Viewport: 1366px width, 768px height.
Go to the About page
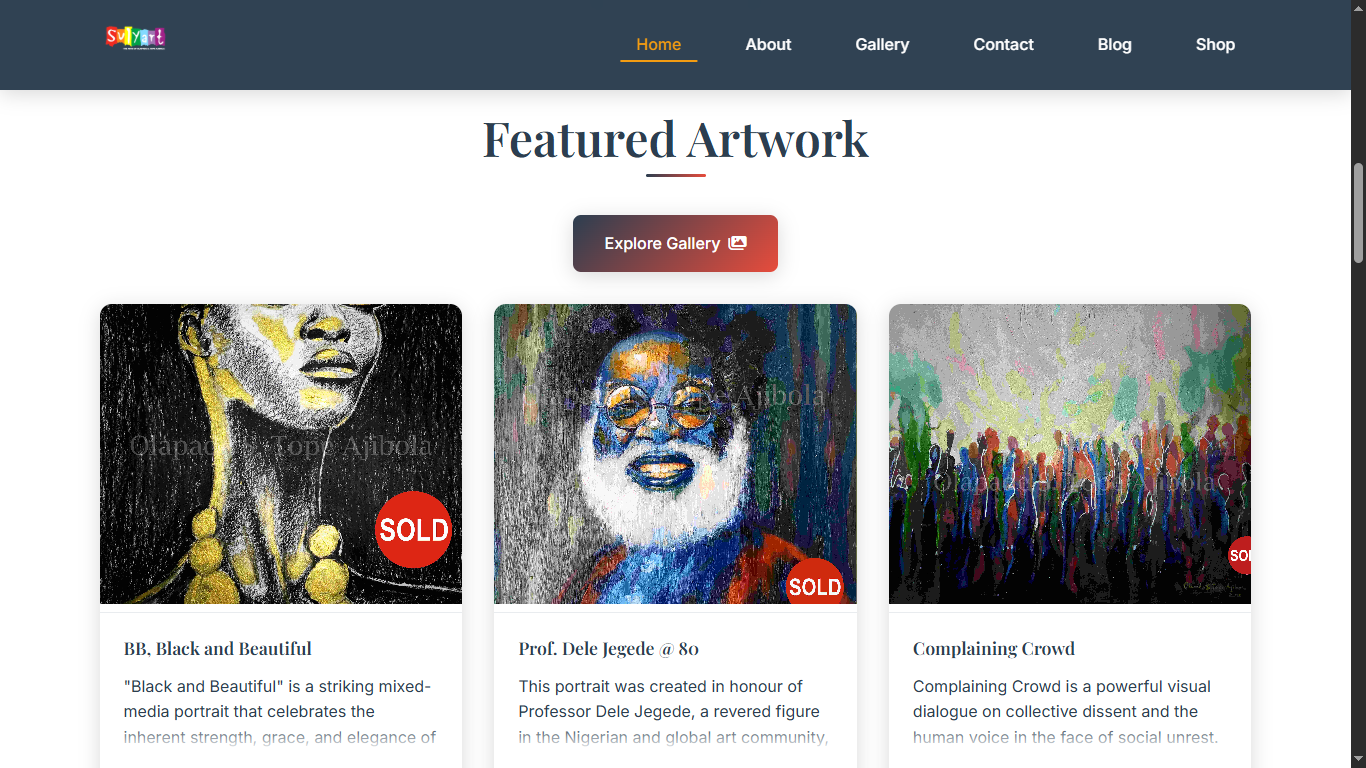pyautogui.click(x=768, y=44)
